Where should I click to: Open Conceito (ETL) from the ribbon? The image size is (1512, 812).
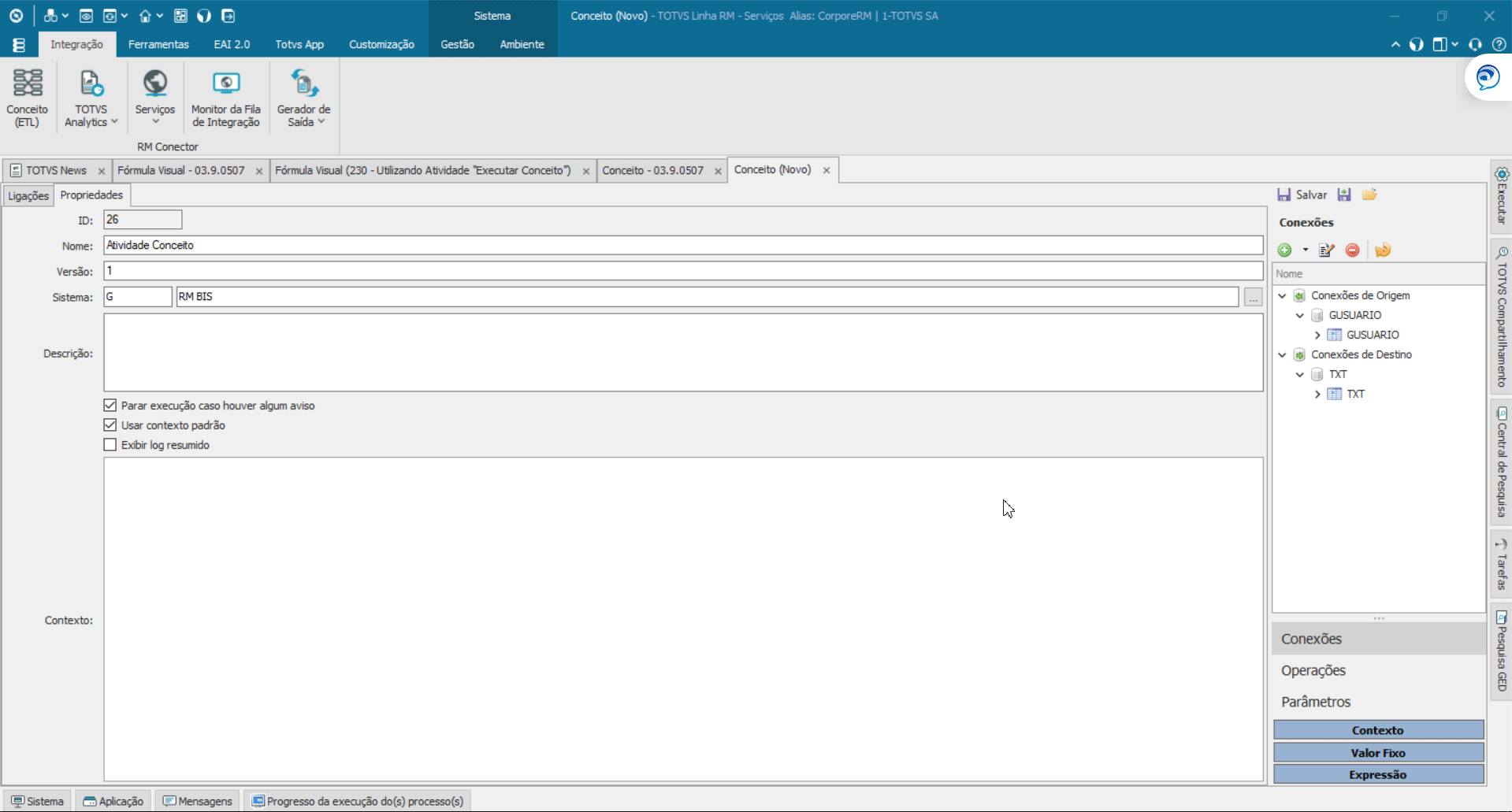point(28,98)
